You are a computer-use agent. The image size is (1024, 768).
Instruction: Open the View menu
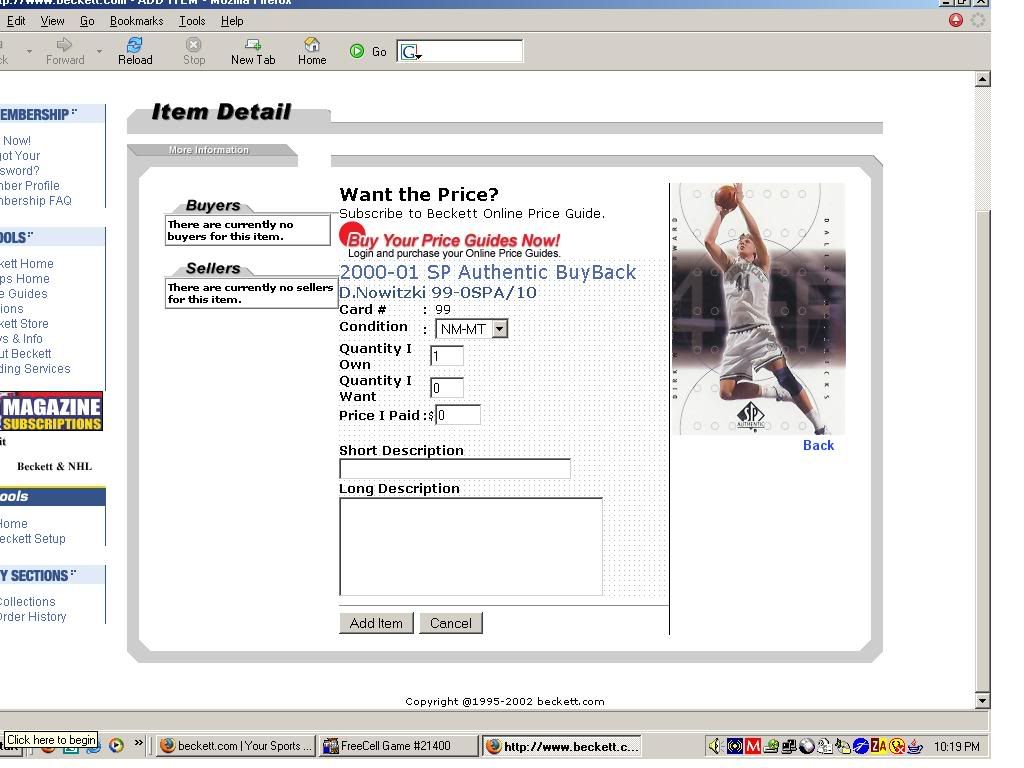click(x=52, y=21)
